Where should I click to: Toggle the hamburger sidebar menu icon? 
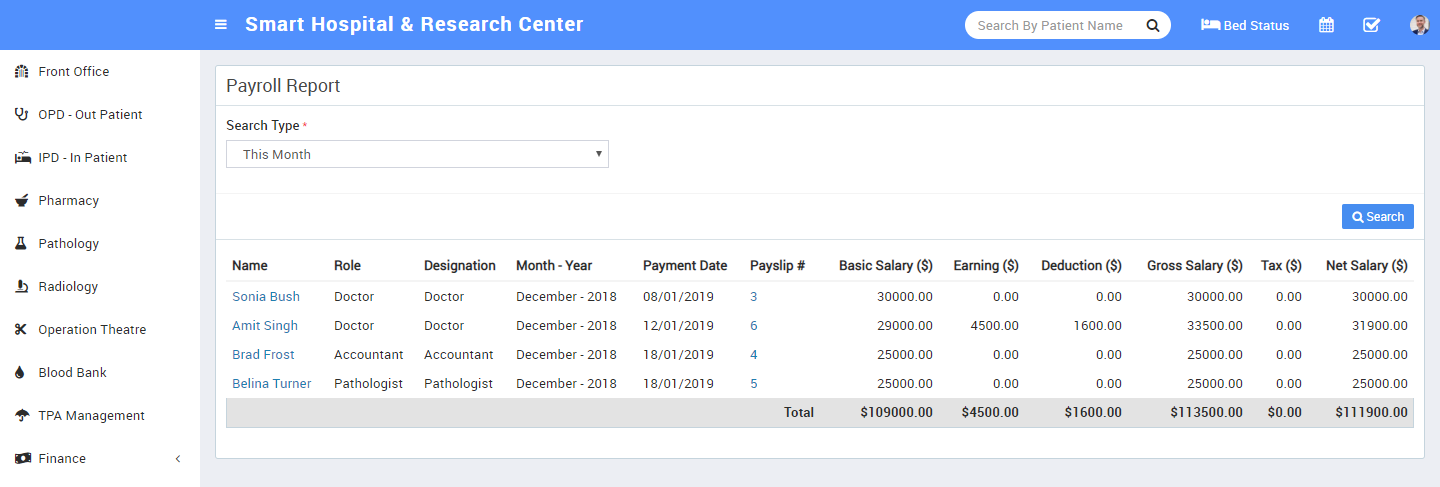point(221,25)
